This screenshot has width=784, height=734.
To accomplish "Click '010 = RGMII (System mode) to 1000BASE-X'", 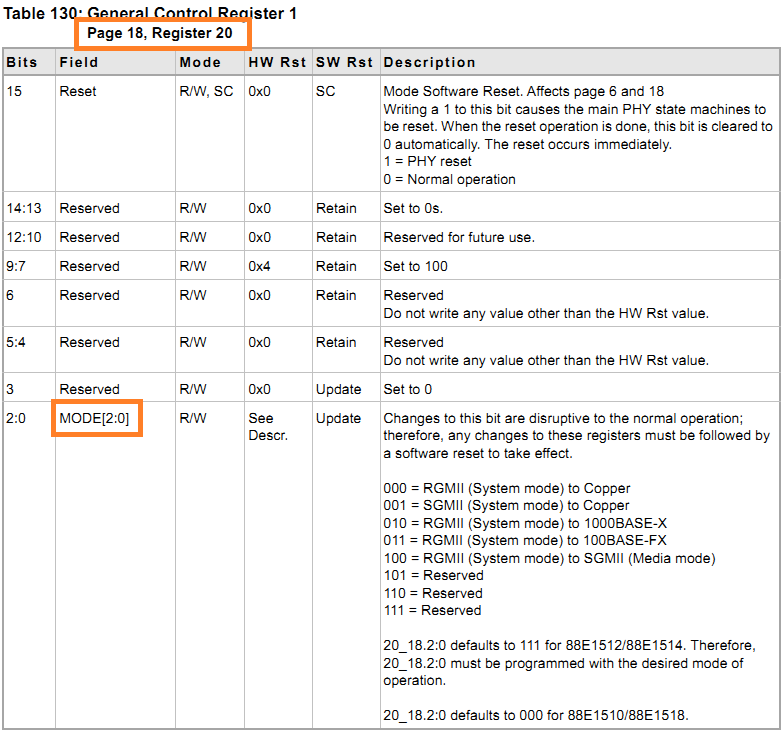I will [525, 523].
